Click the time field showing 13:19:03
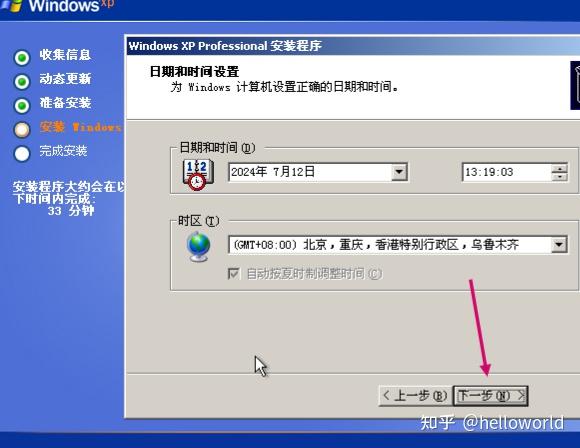 [507, 172]
